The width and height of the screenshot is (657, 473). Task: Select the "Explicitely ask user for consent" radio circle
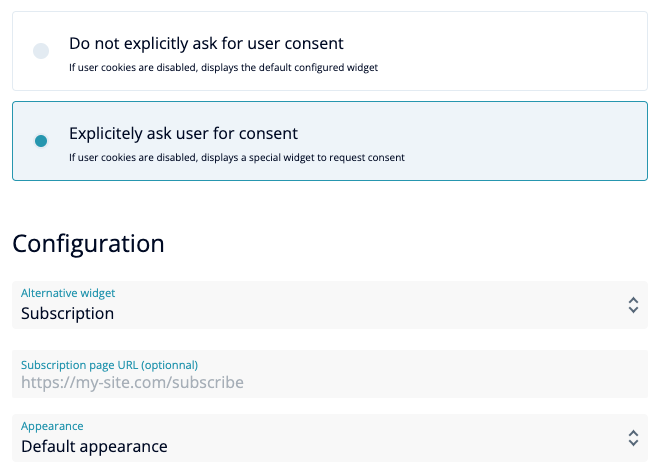pos(41,141)
